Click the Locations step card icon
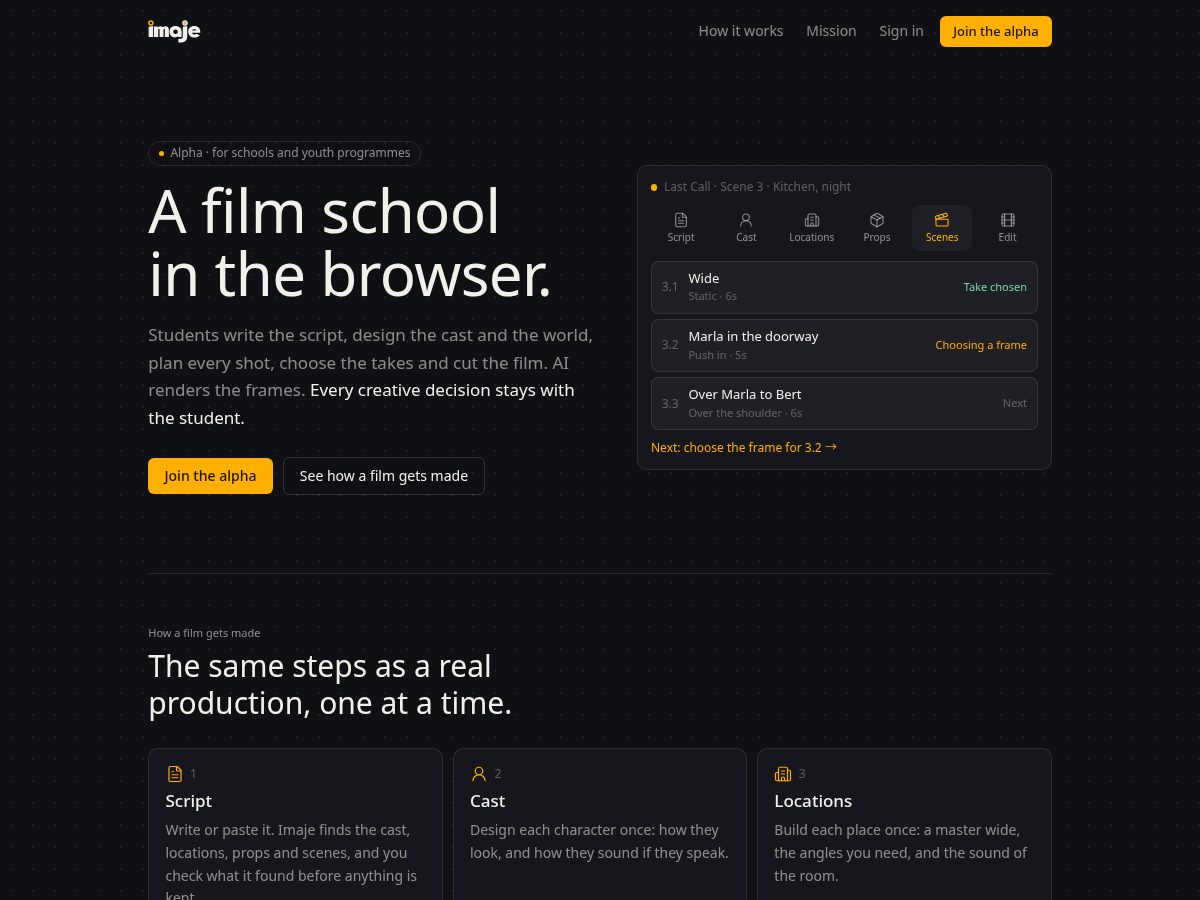1200x900 pixels. [783, 774]
